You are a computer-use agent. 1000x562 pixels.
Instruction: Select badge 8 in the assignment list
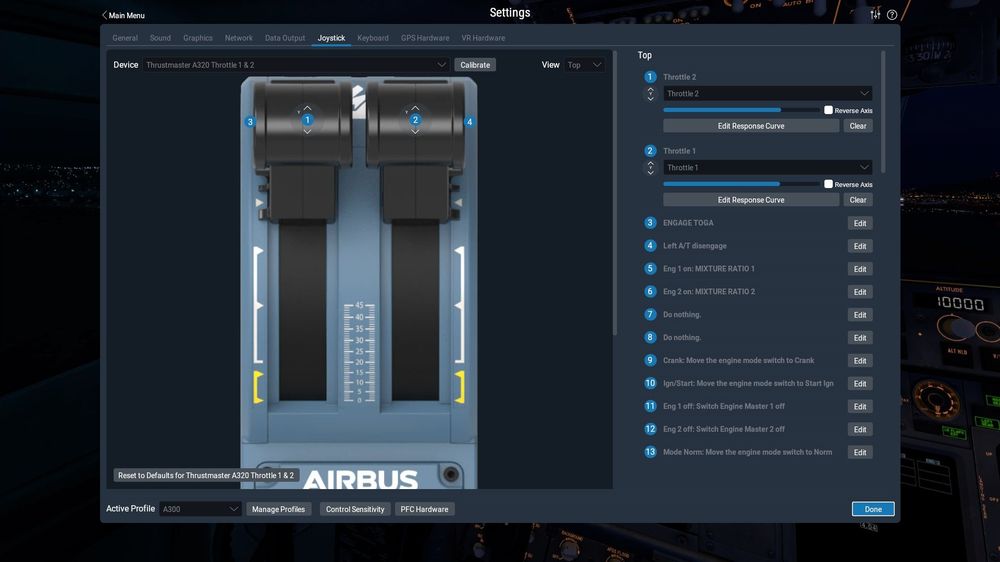click(x=650, y=337)
